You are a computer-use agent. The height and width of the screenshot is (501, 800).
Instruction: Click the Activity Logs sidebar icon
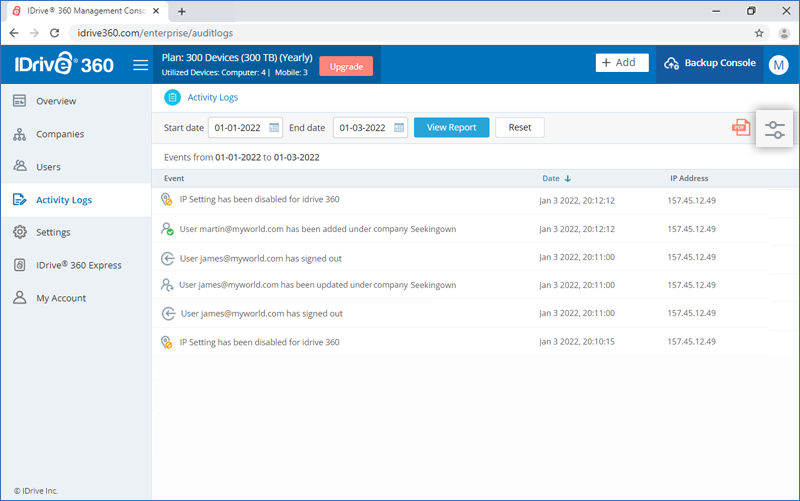19,199
